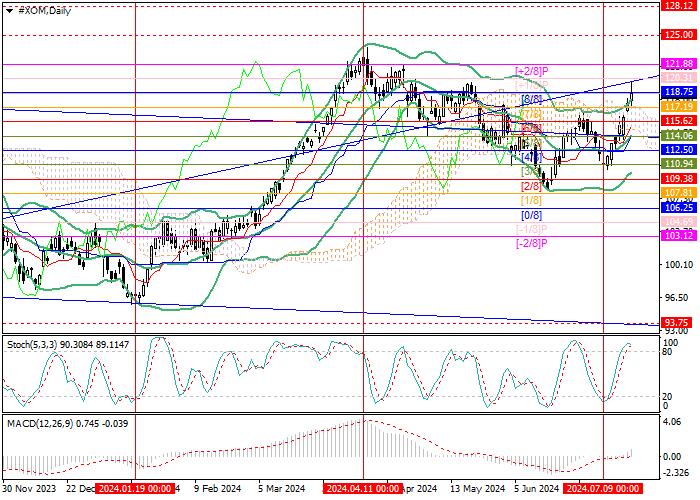Click the 96.50 price scale value

(677, 297)
